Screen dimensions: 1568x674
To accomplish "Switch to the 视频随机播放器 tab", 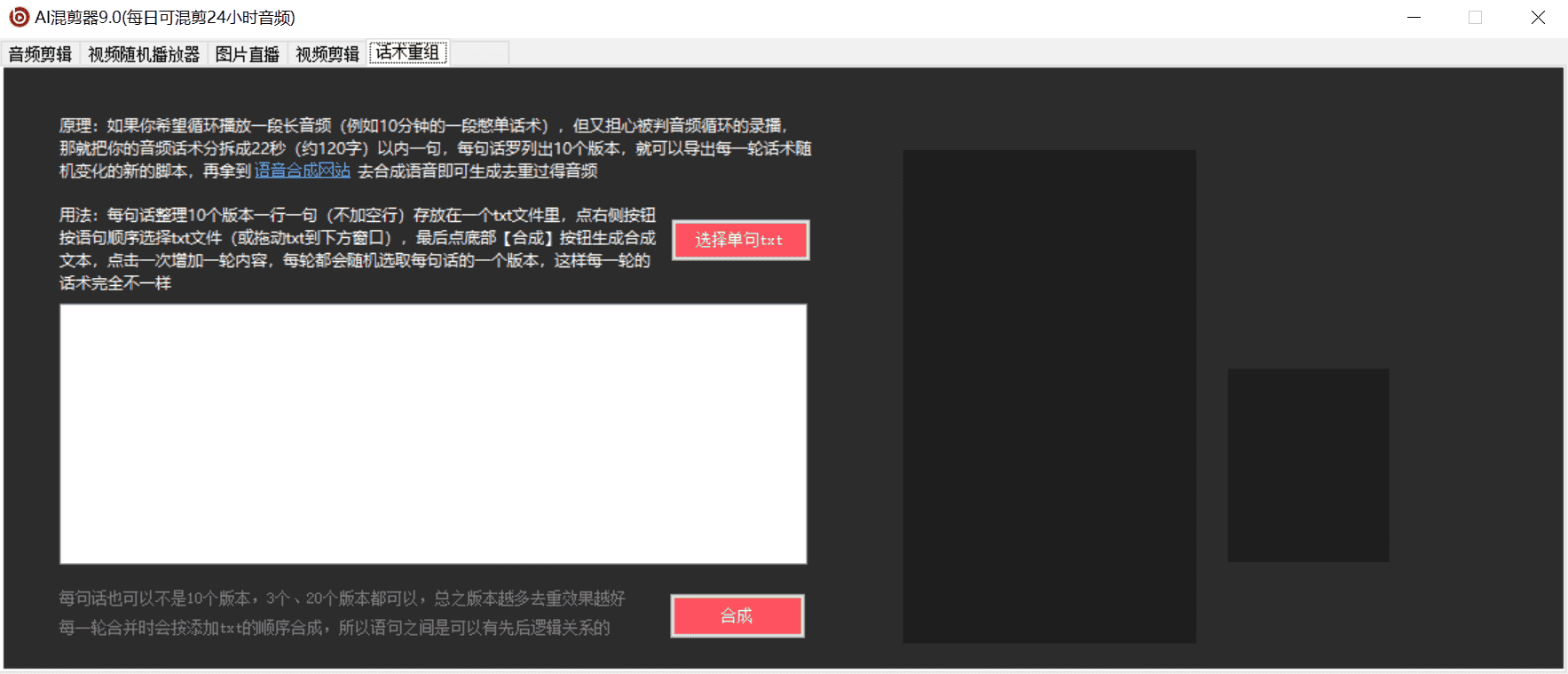I will coord(144,54).
